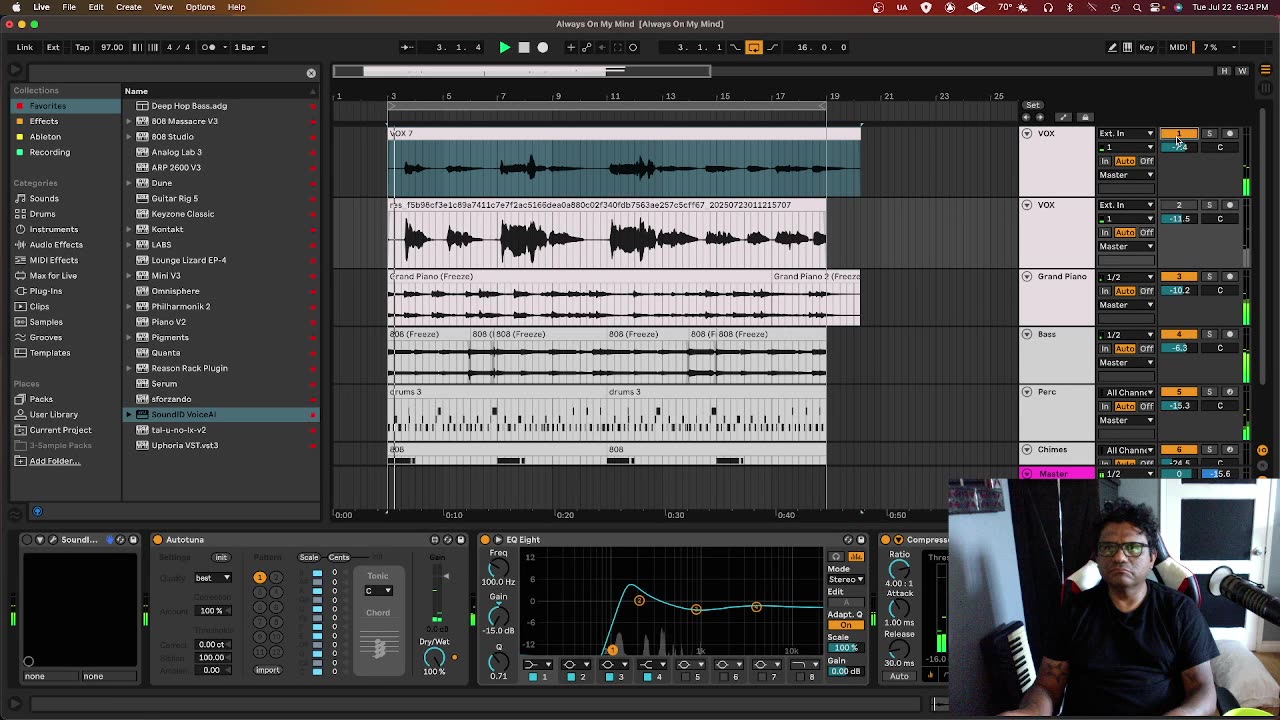
Task: Open Grand Piano Master output dropdown
Action: 1126,305
